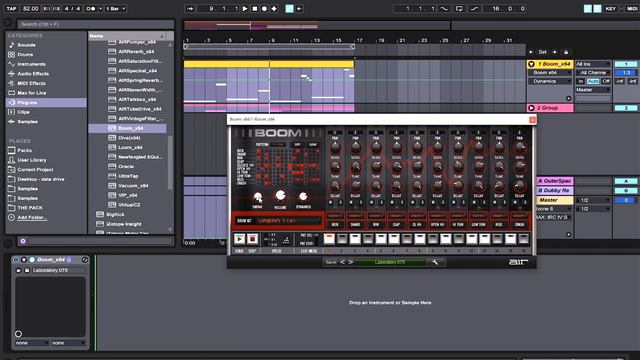The image size is (640, 360).
Task: Open the User Library place
Action: (x=32, y=160)
